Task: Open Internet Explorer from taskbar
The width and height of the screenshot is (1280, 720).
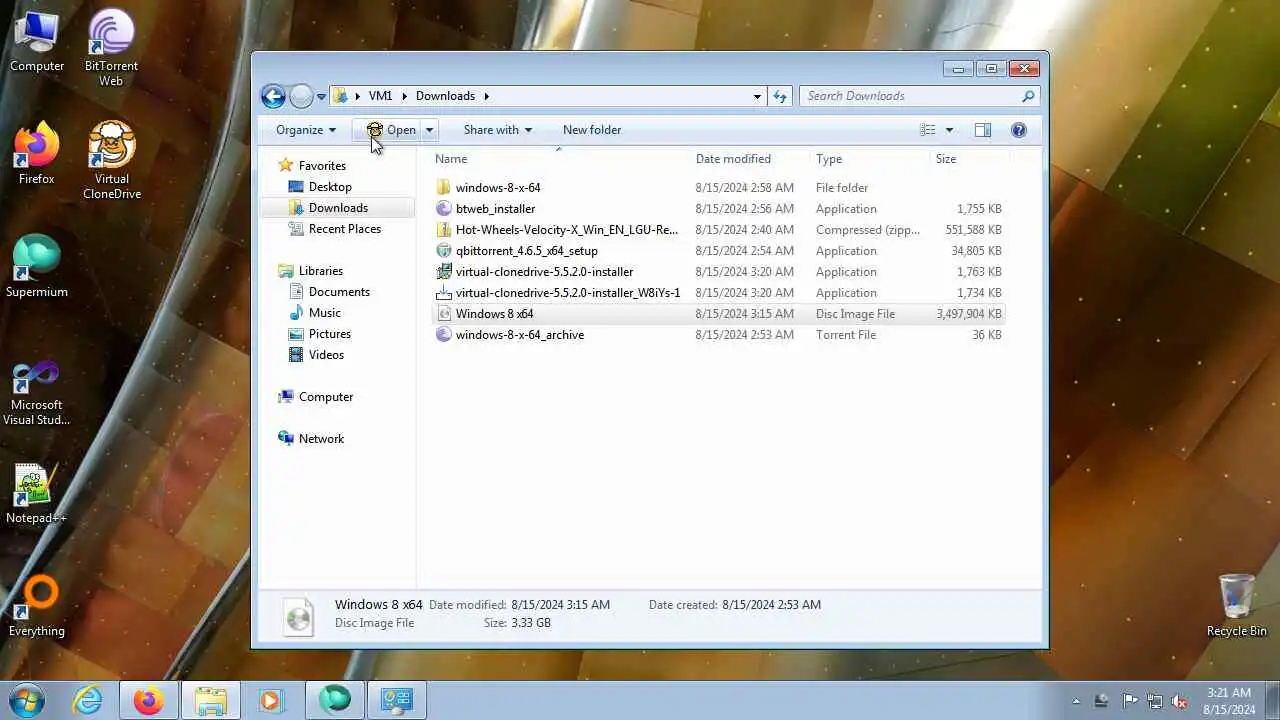Action: click(x=88, y=700)
